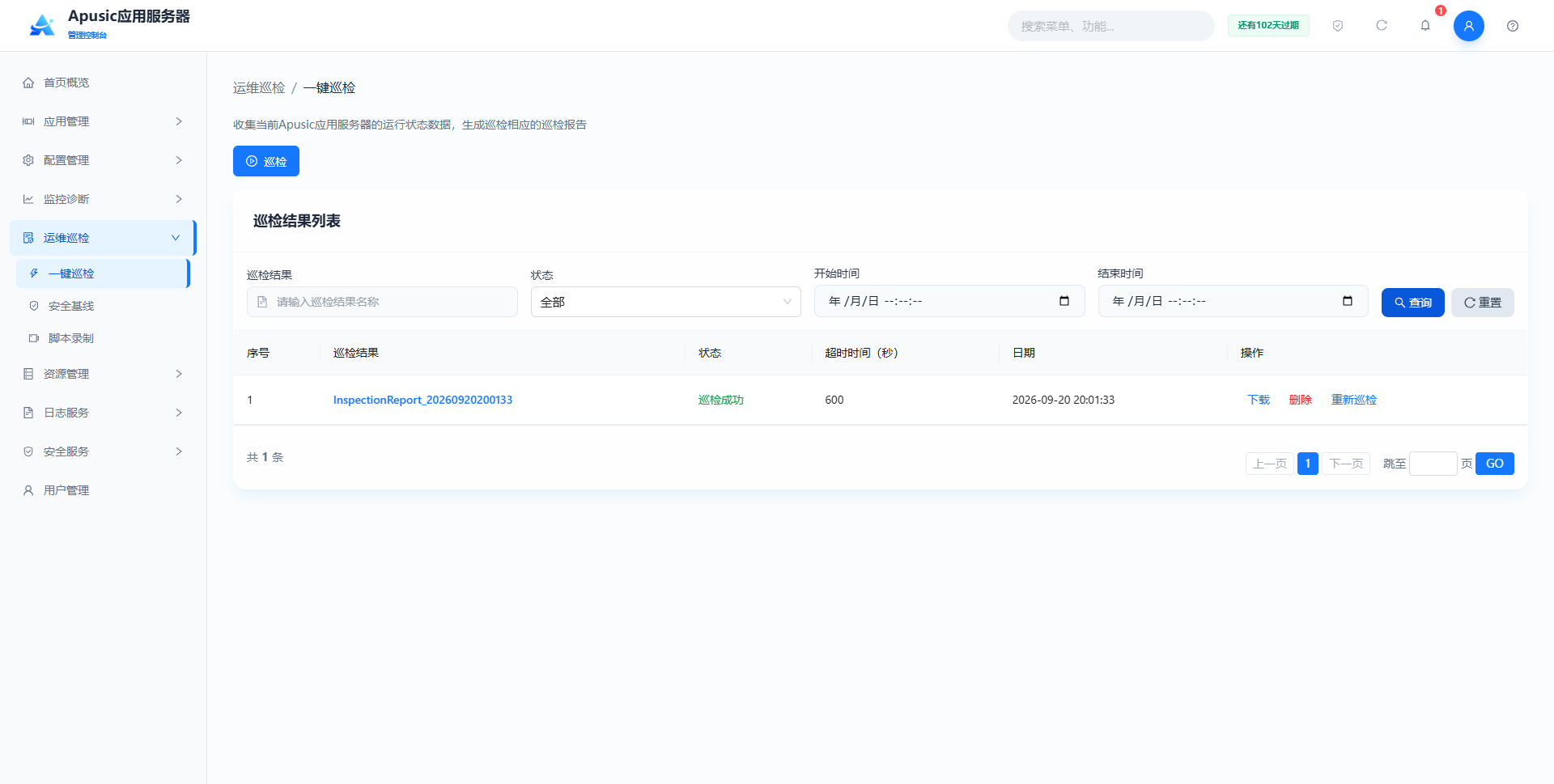Click 删除 for the inspection report
1554x784 pixels.
click(1301, 400)
